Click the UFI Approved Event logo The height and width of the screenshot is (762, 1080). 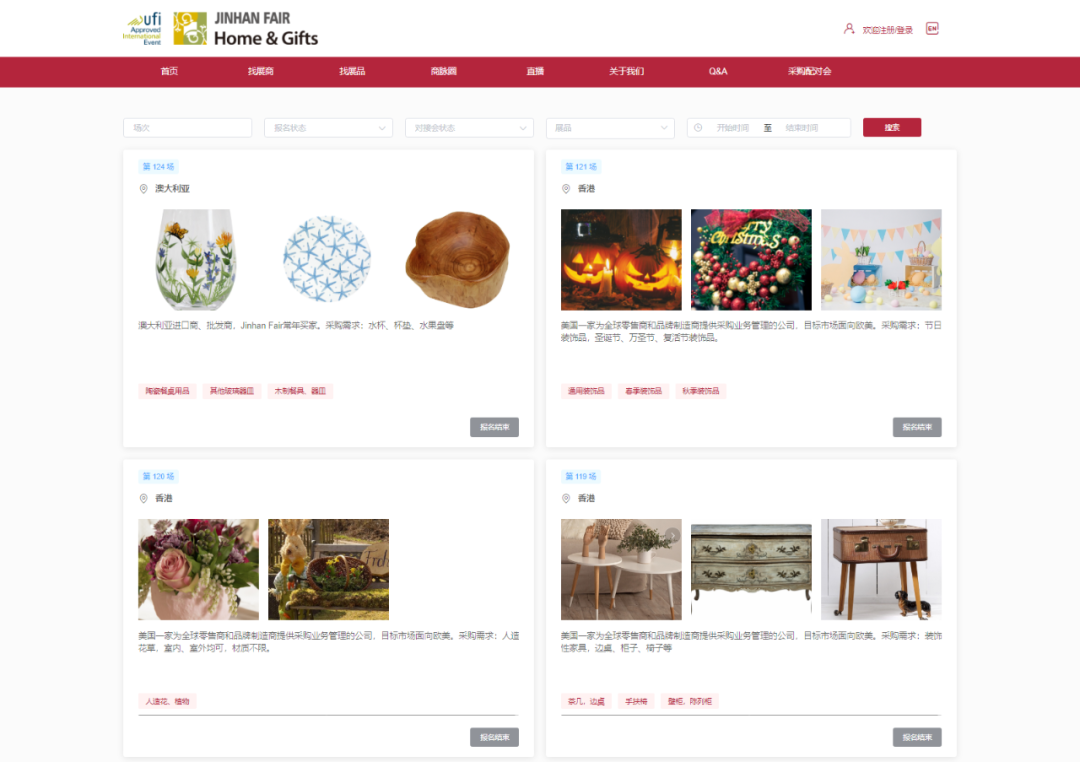click(x=143, y=28)
